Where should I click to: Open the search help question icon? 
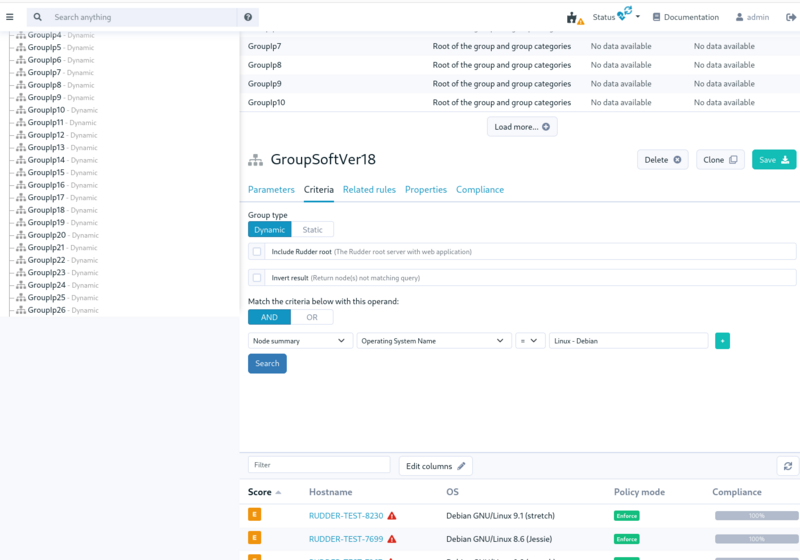248,17
